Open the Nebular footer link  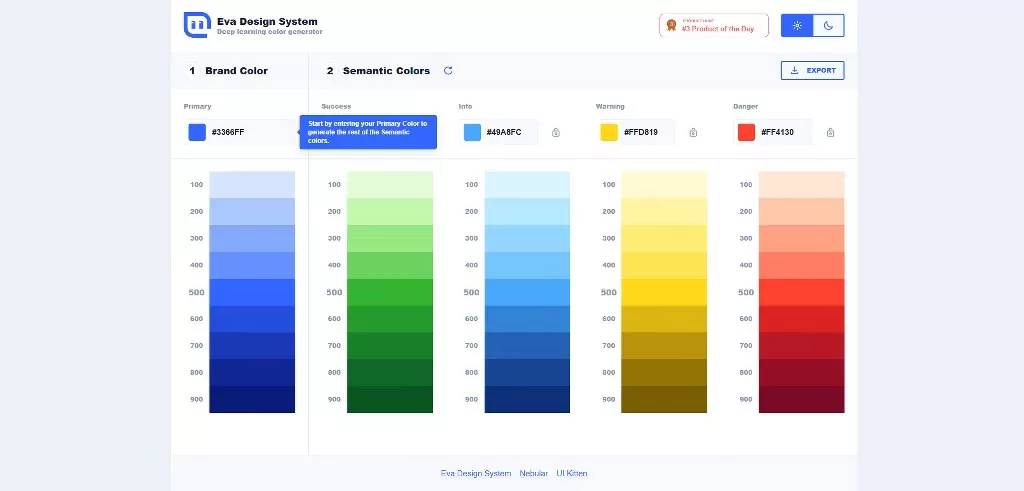tap(534, 473)
